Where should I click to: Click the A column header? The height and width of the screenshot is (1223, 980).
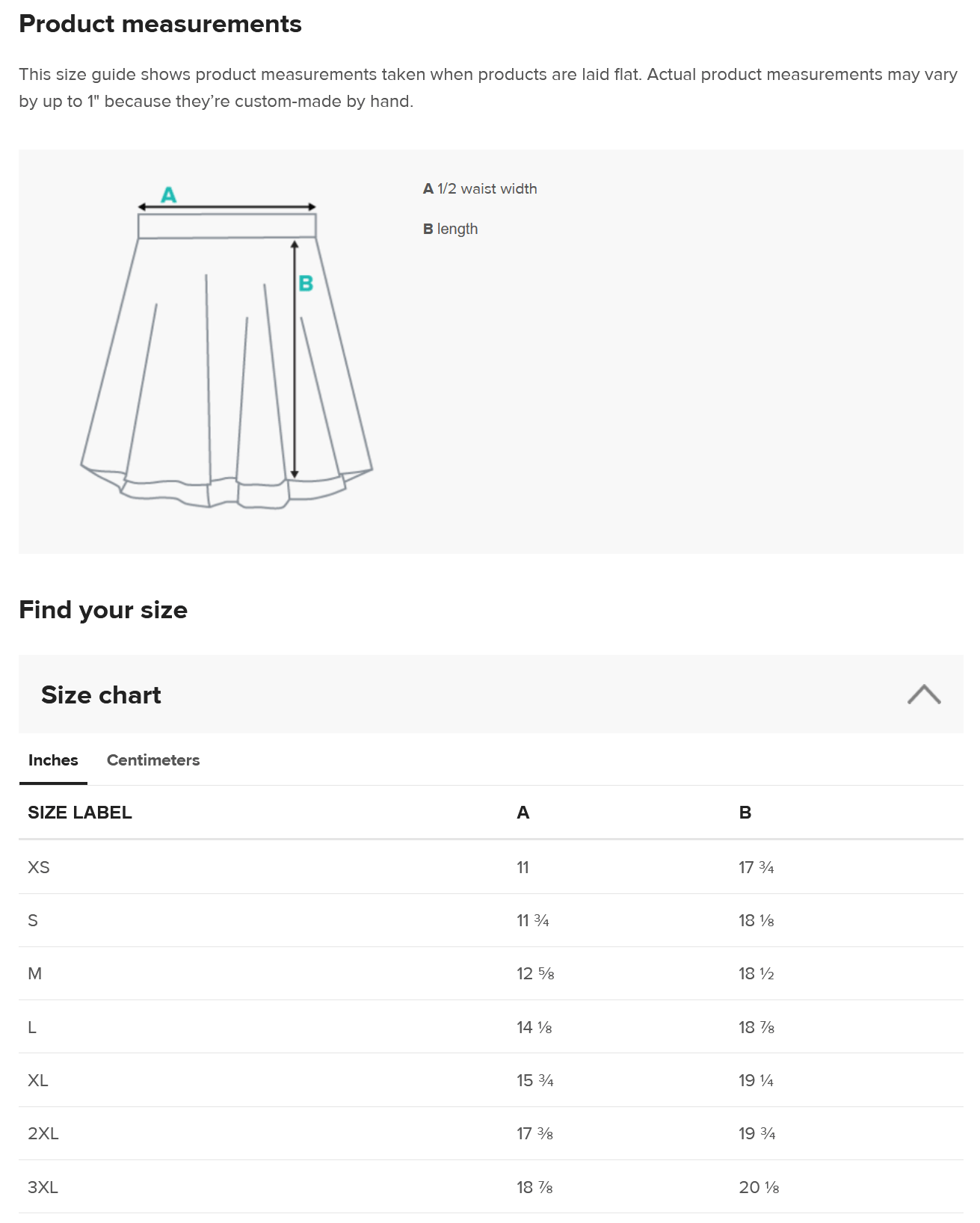tap(523, 813)
